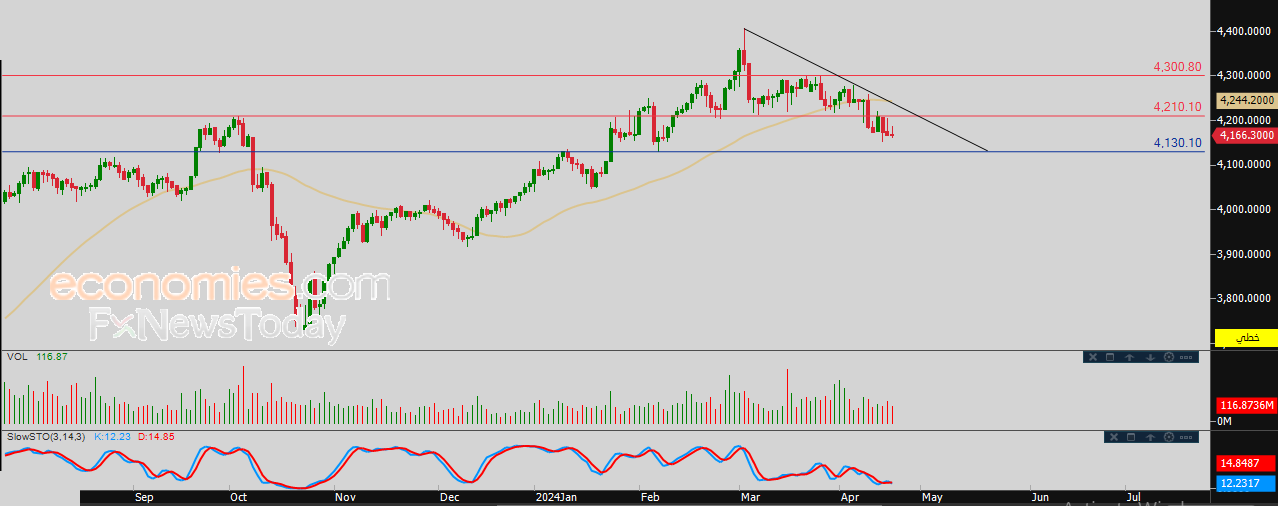Click the Mar label on time axis
Image resolution: width=1278 pixels, height=506 pixels.
(749, 496)
